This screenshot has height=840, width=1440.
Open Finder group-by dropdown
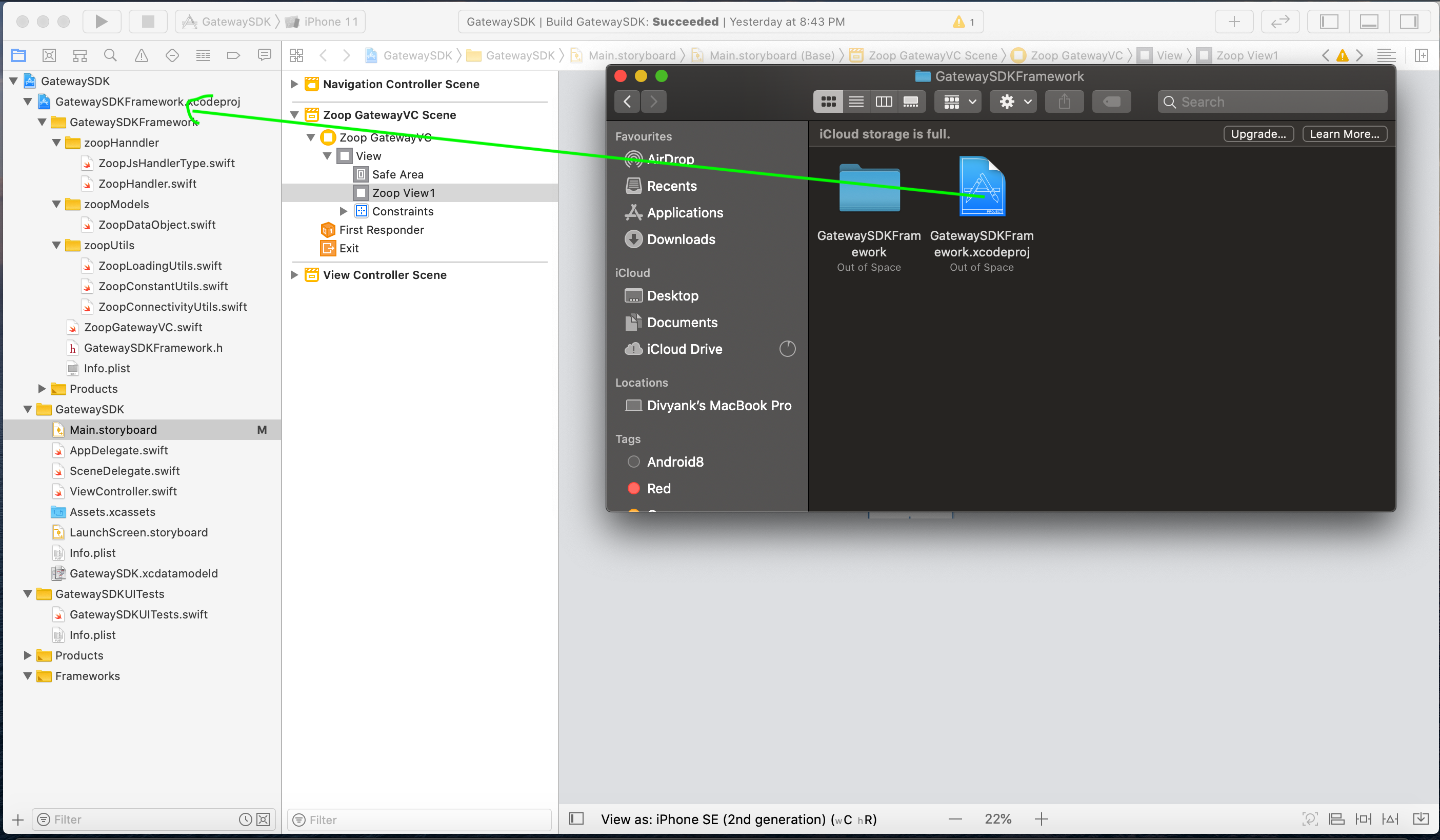pos(958,102)
